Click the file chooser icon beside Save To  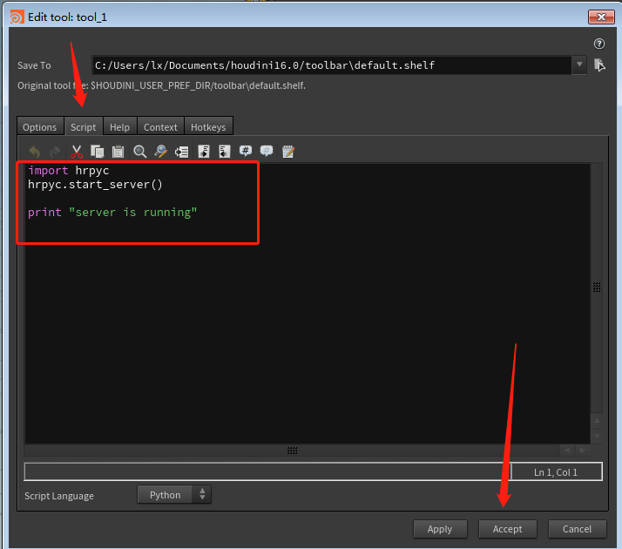[599, 65]
